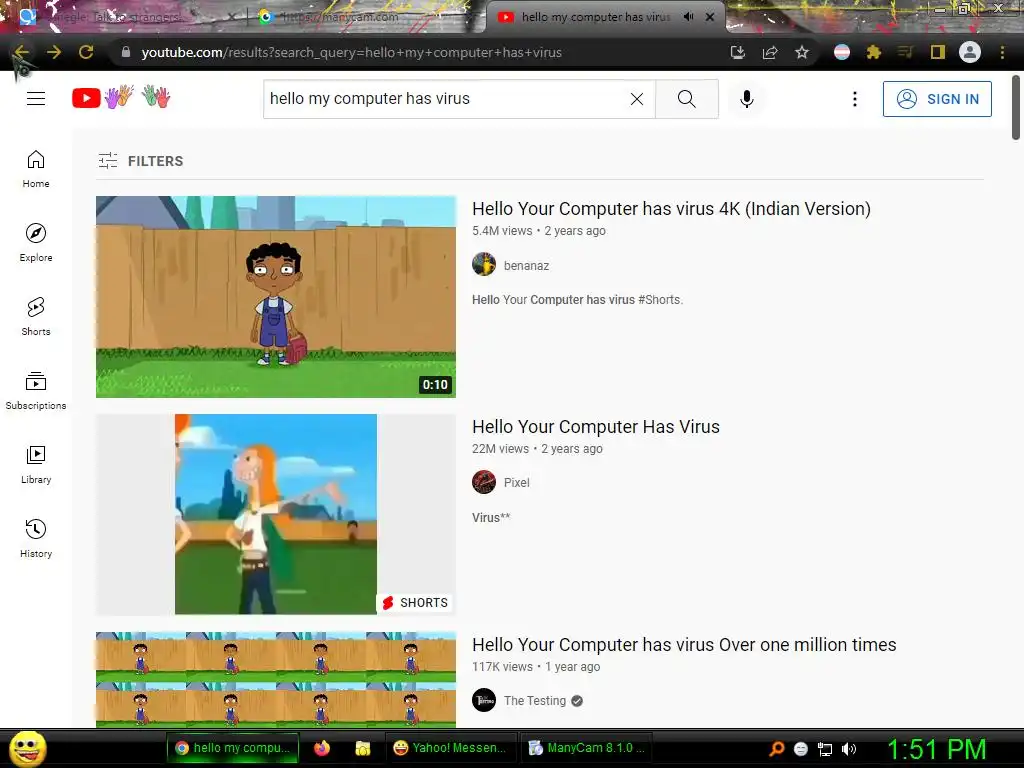Open Subscriptions in sidebar

[x=36, y=391]
